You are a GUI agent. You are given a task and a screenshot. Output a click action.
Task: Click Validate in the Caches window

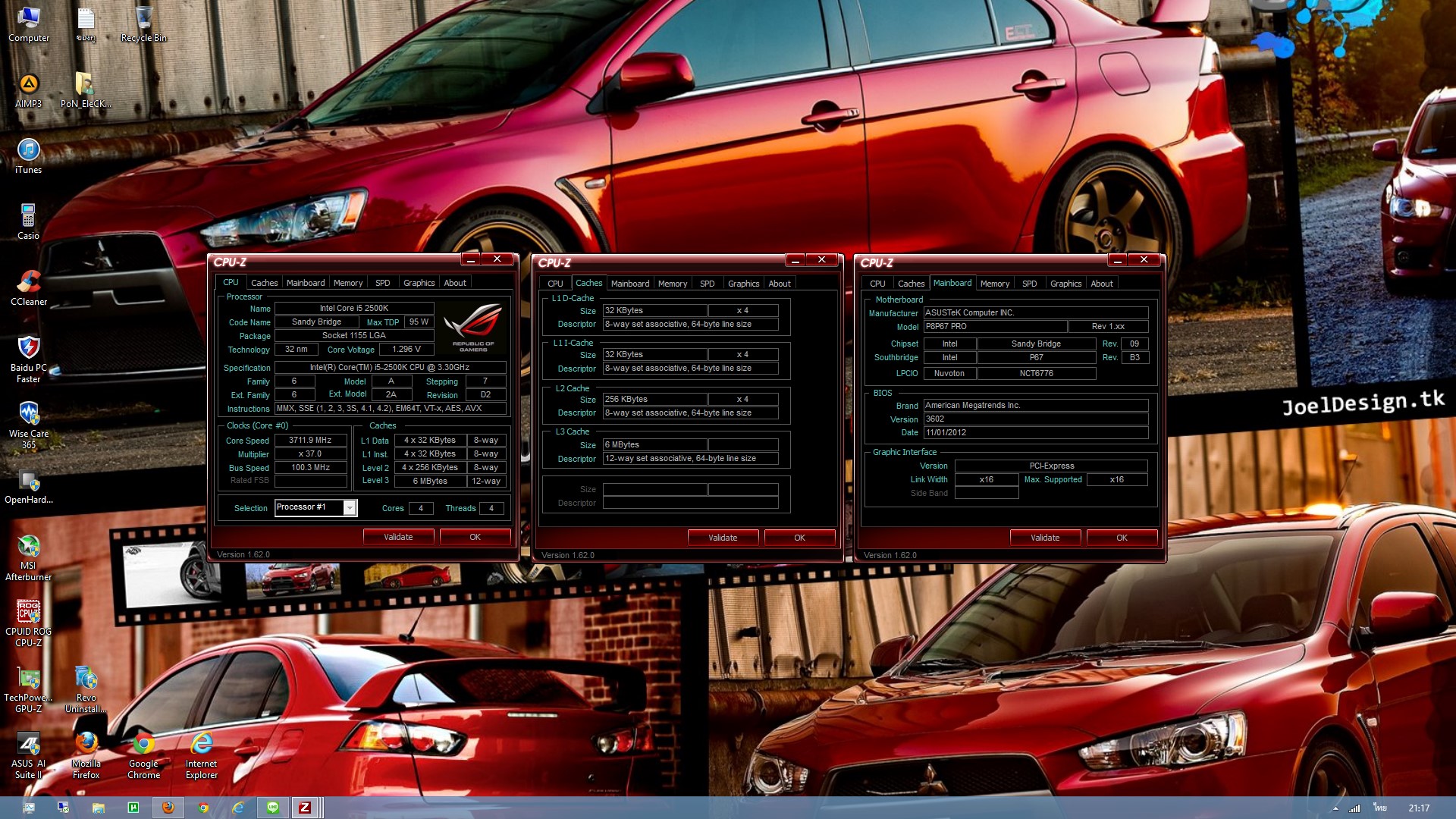pos(723,538)
